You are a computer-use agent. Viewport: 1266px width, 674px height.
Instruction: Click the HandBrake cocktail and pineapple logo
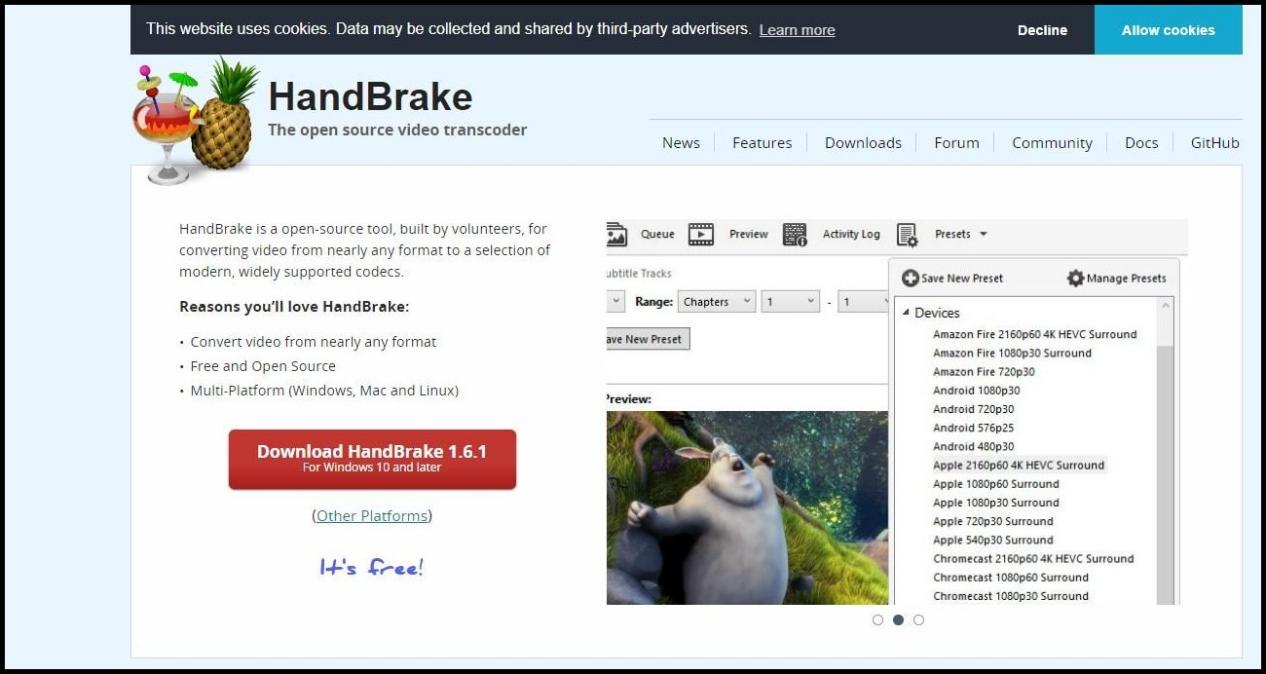(x=195, y=122)
